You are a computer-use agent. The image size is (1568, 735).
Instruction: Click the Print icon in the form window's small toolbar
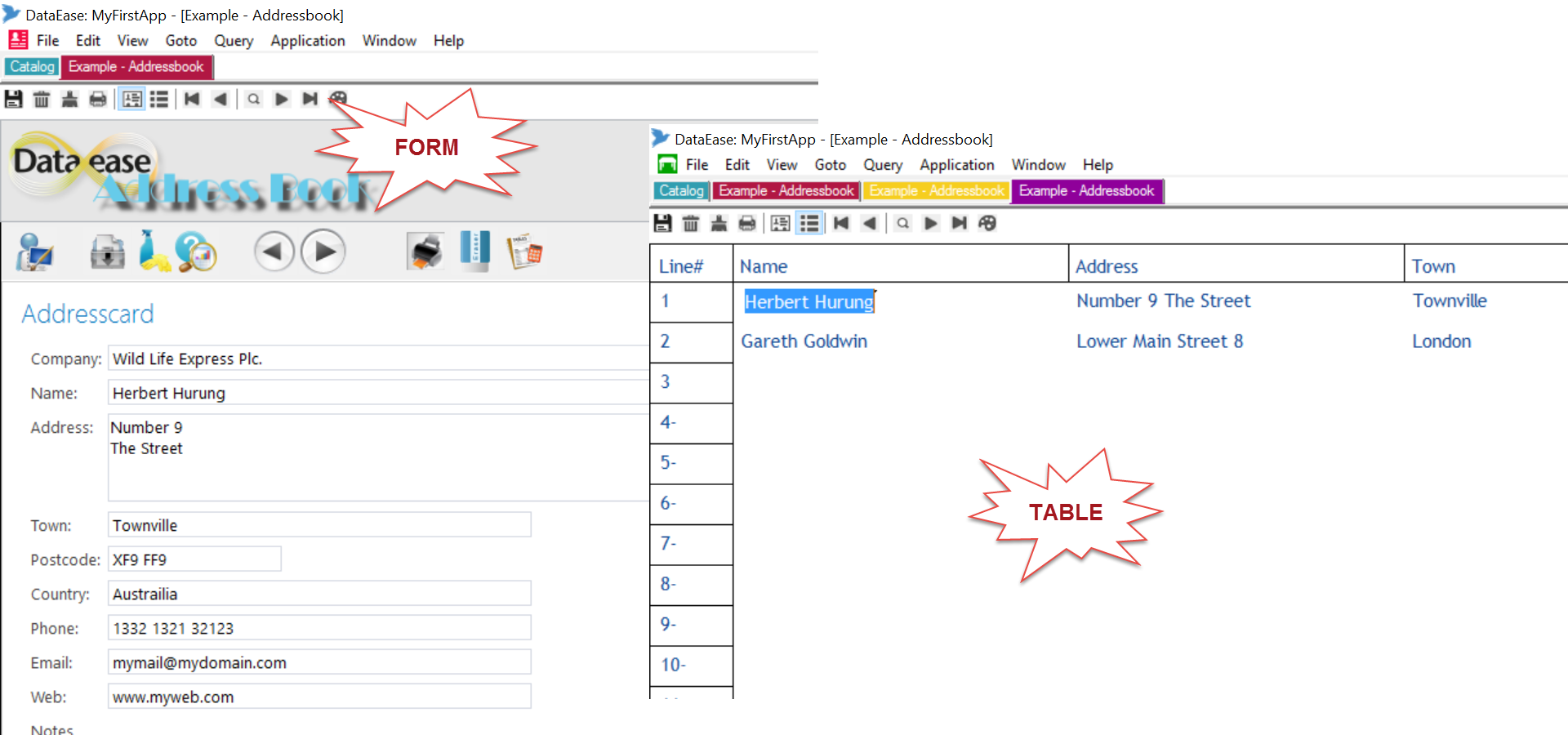[x=98, y=100]
